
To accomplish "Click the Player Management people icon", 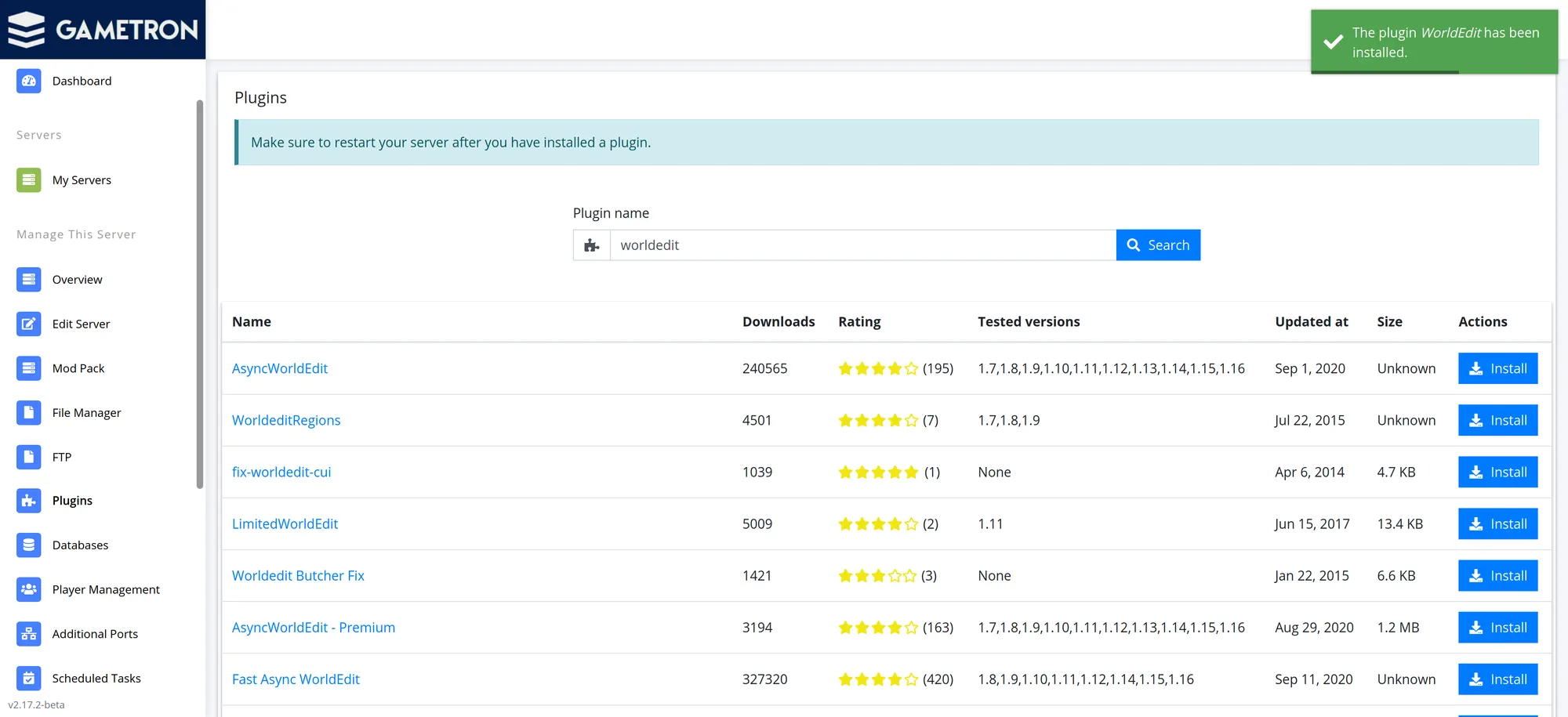I will [x=29, y=589].
